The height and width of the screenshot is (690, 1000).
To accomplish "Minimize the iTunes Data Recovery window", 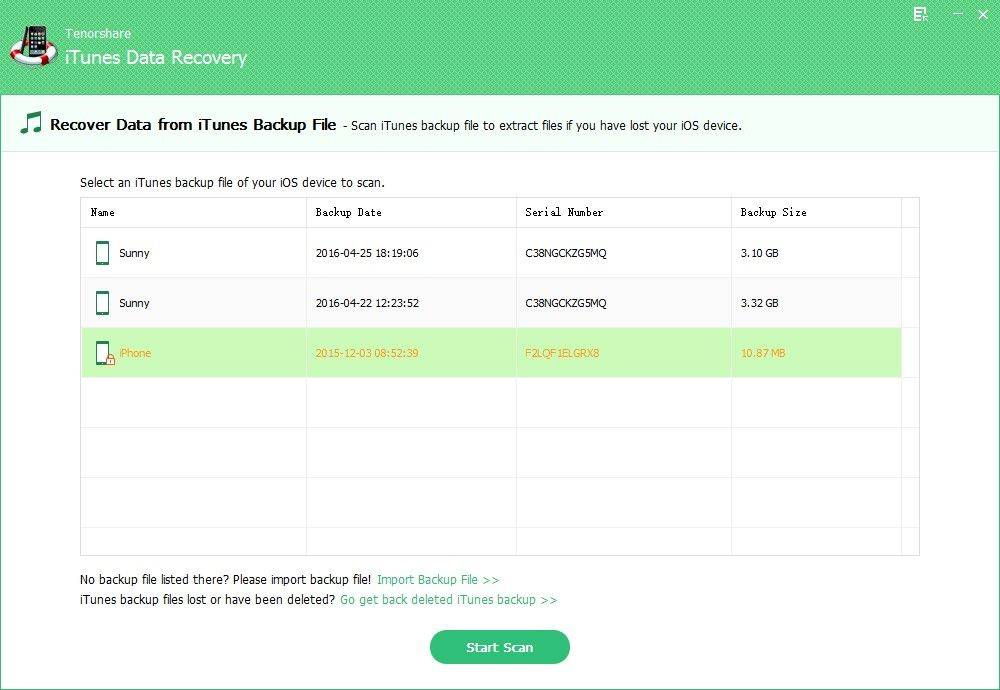I will (958, 13).
